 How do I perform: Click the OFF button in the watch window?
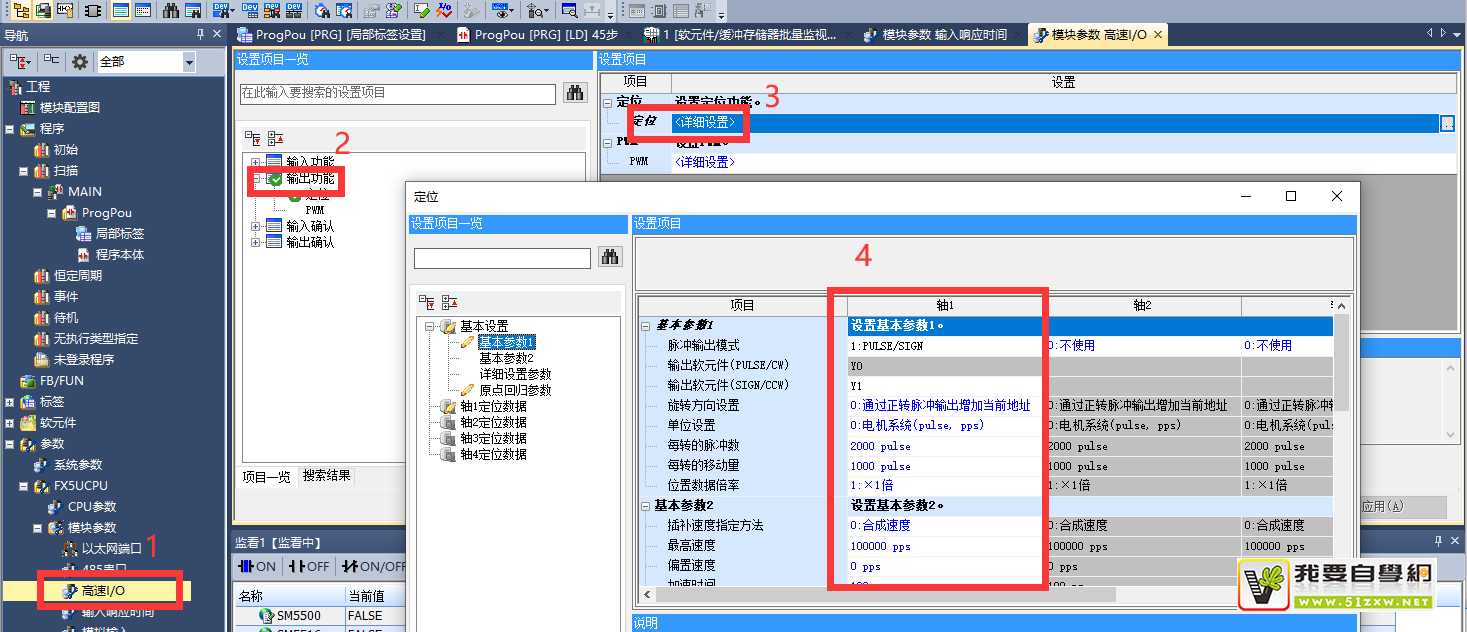pos(309,566)
